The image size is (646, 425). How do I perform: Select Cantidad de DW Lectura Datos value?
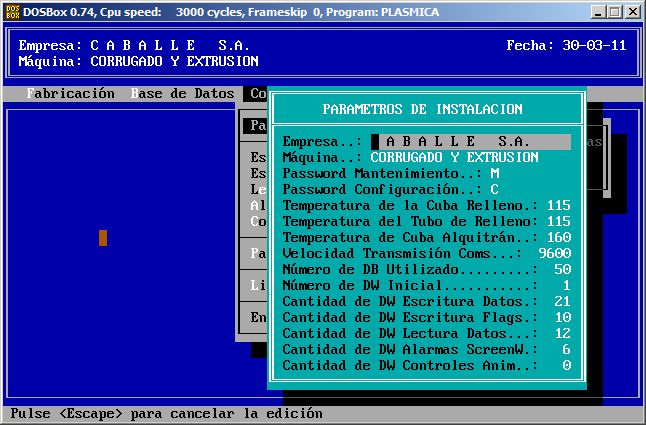(562, 334)
